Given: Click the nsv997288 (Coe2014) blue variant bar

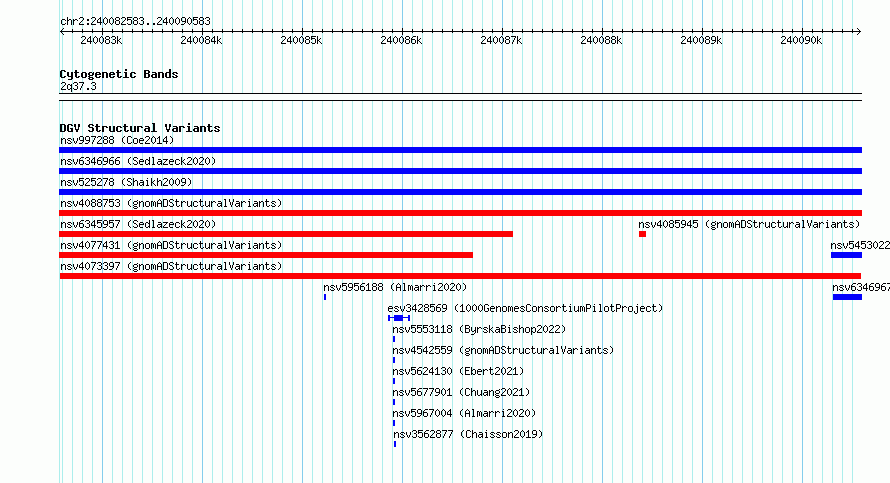Looking at the screenshot, I should [x=460, y=150].
